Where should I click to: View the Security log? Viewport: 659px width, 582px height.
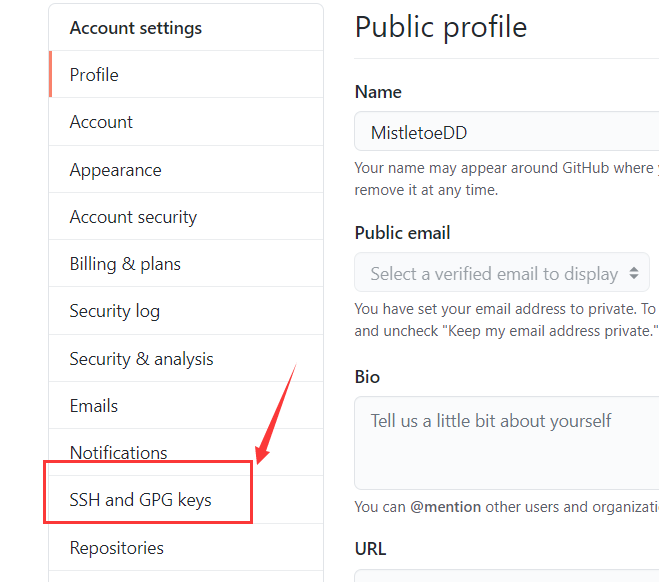114,311
